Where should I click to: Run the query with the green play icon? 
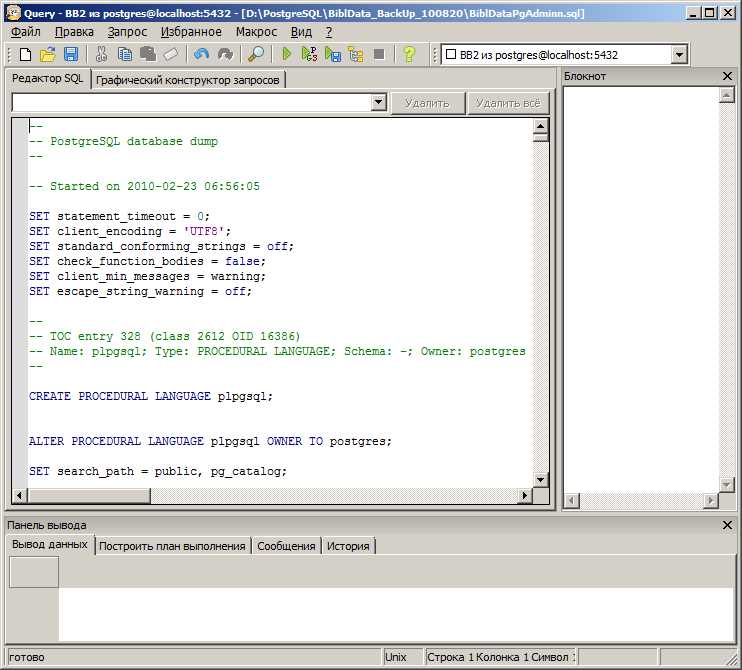click(x=286, y=54)
